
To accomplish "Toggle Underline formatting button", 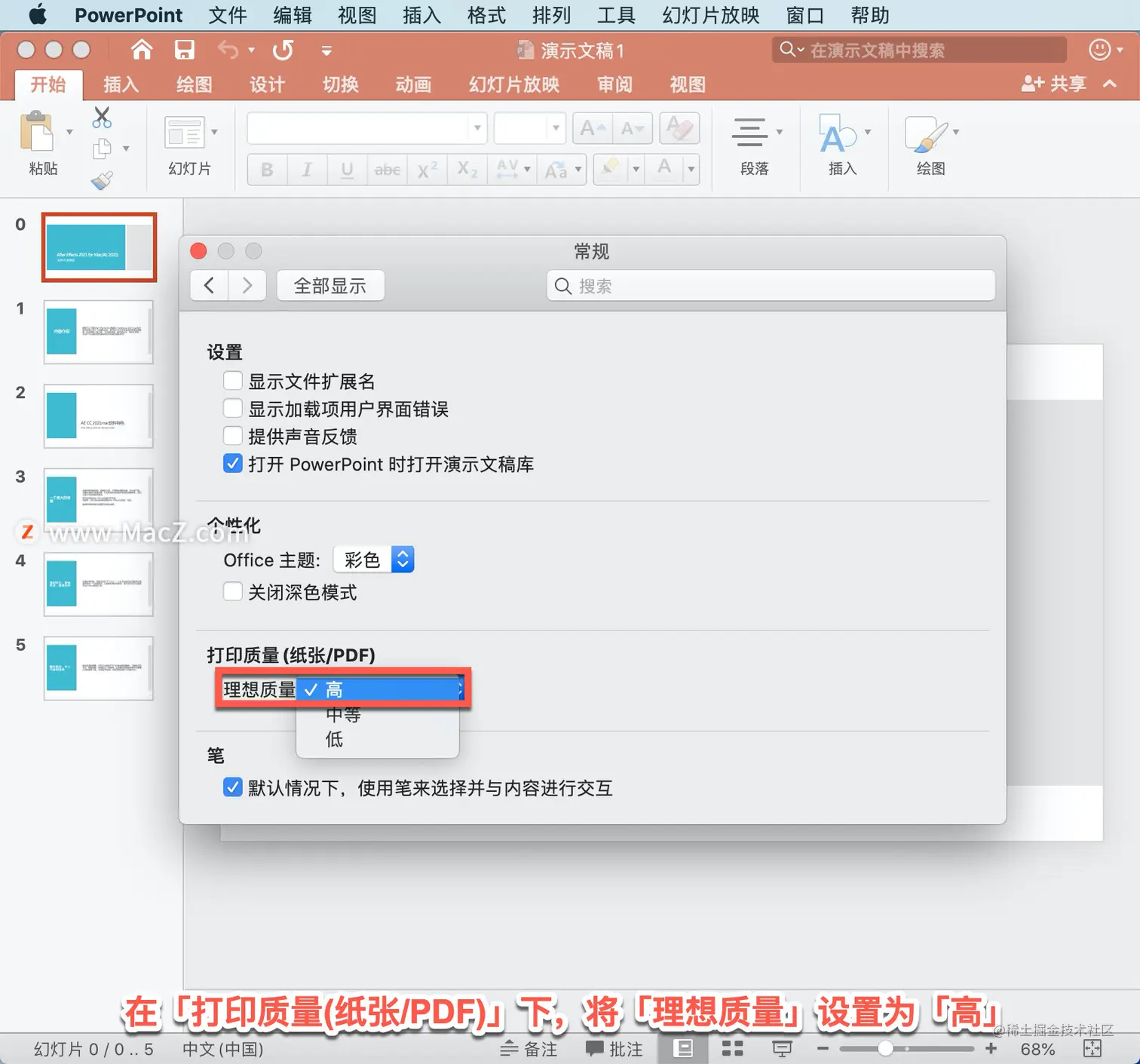I will [347, 170].
